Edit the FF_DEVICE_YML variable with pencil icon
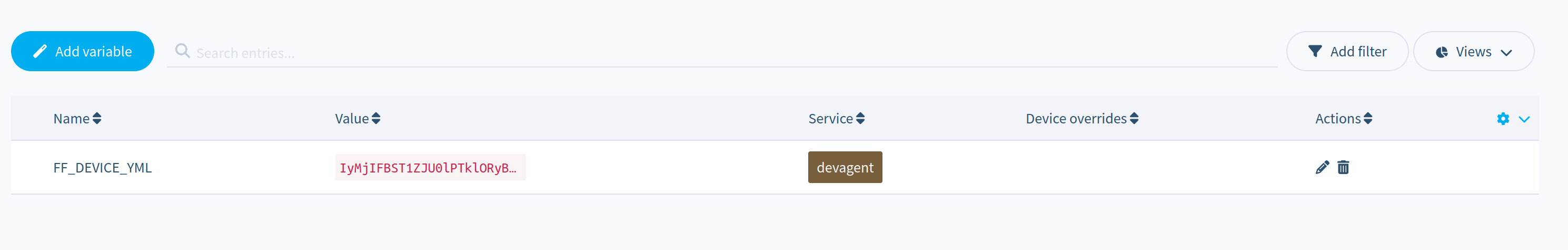 point(1322,168)
